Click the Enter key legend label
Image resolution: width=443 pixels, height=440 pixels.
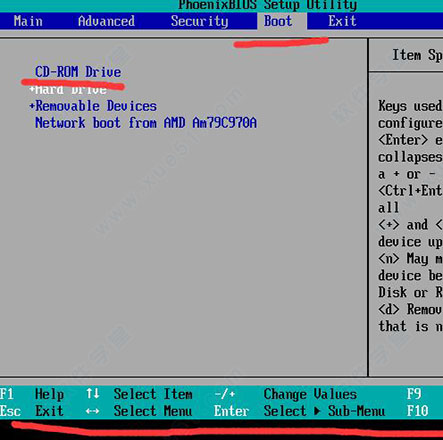(x=231, y=411)
